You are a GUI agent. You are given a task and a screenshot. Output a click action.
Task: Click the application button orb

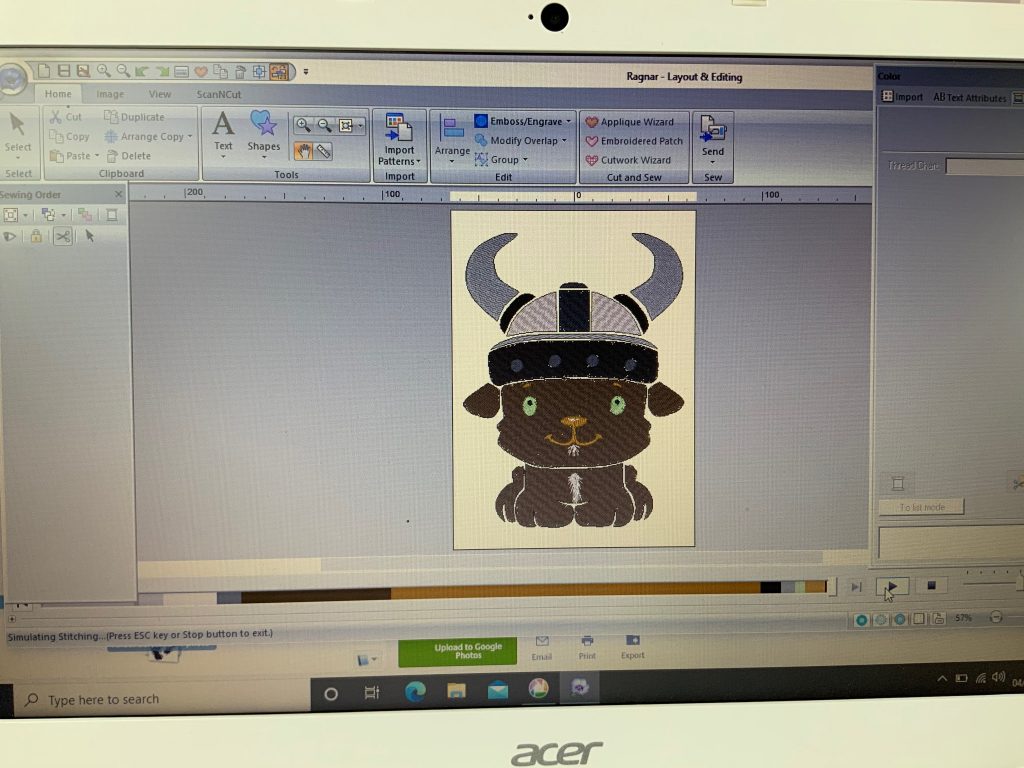(x=13, y=79)
